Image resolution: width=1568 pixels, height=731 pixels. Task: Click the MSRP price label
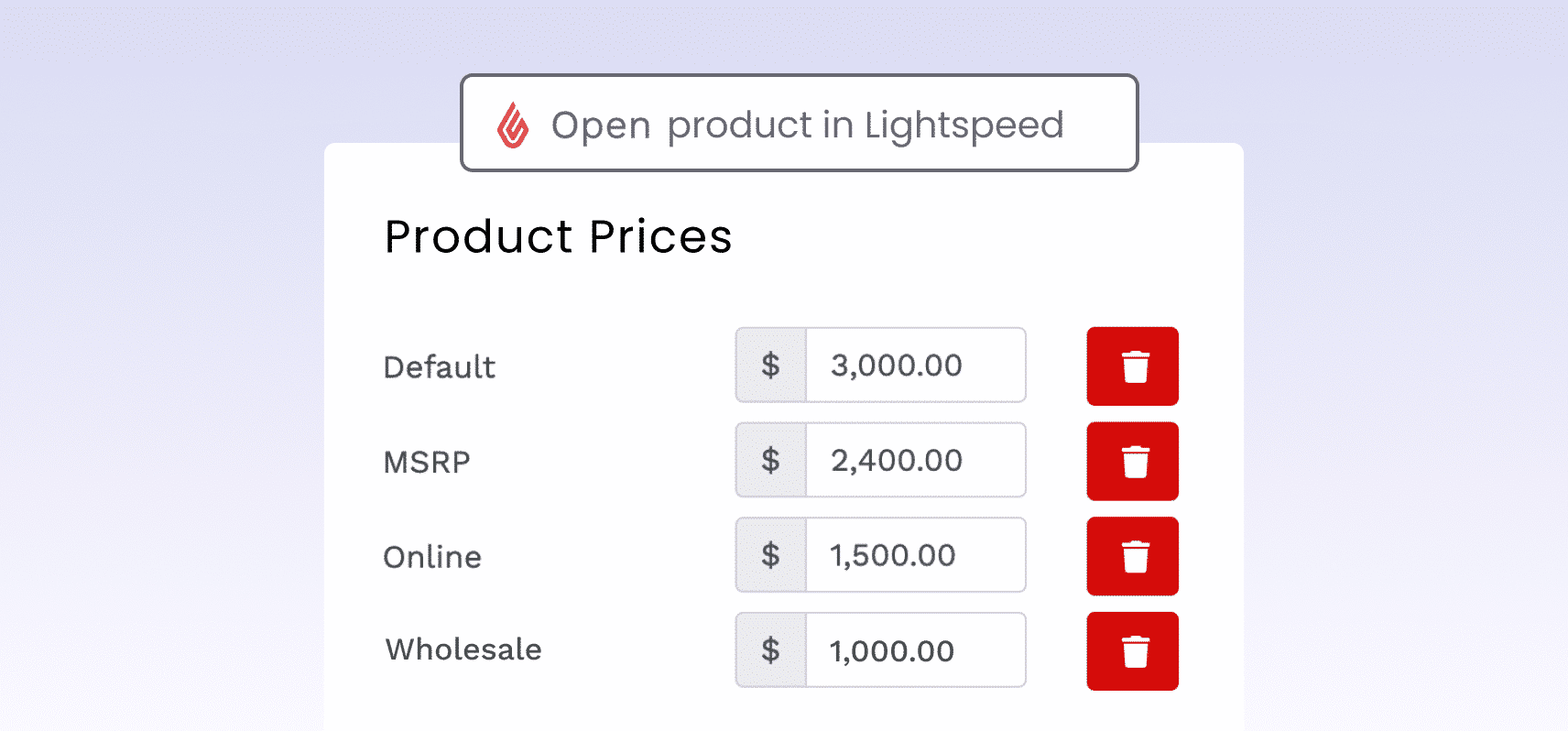[x=427, y=462]
